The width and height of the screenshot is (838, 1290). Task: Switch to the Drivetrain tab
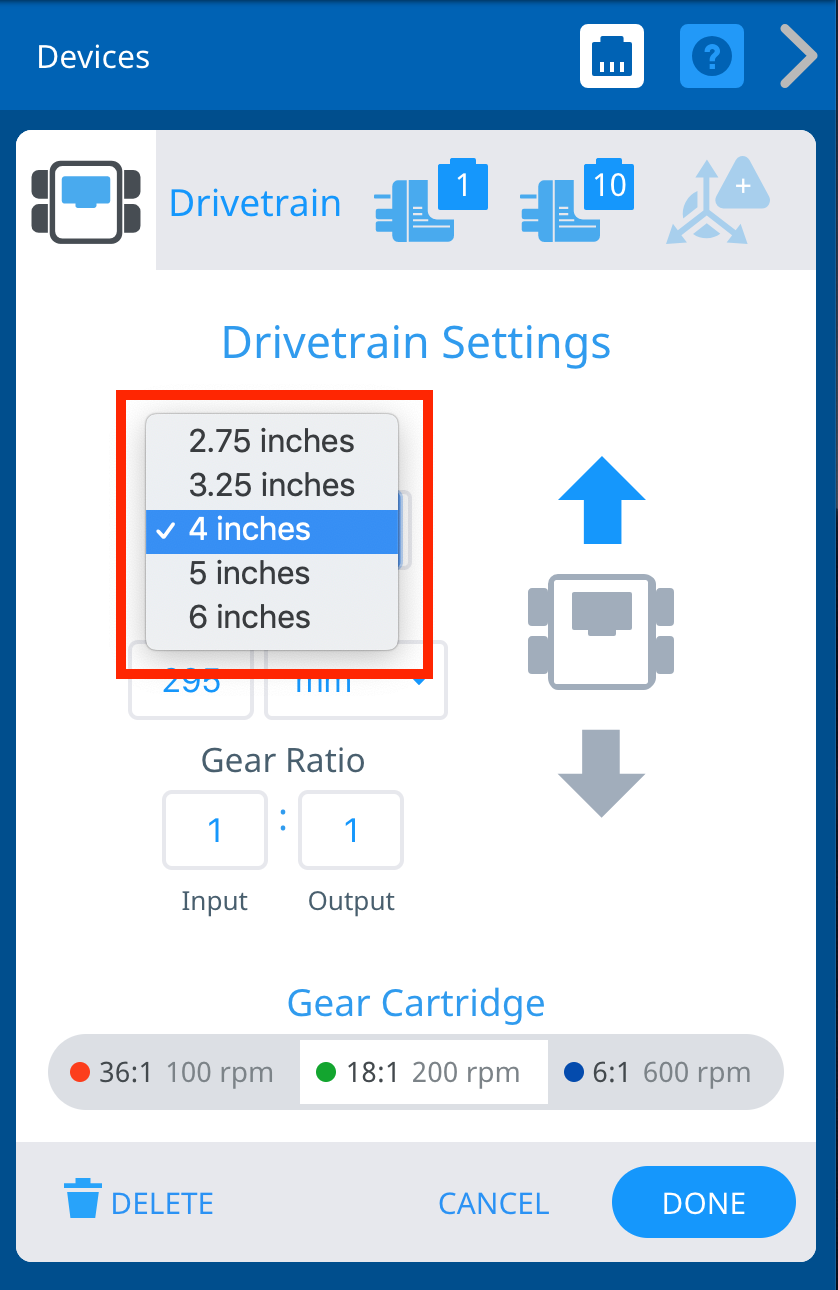255,202
